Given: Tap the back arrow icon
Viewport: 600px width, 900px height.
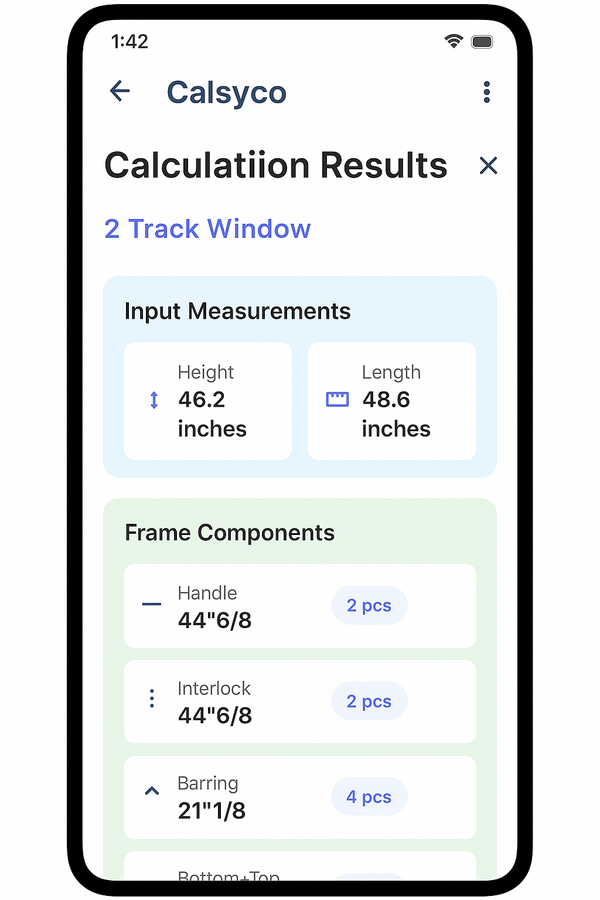Looking at the screenshot, I should 119,91.
